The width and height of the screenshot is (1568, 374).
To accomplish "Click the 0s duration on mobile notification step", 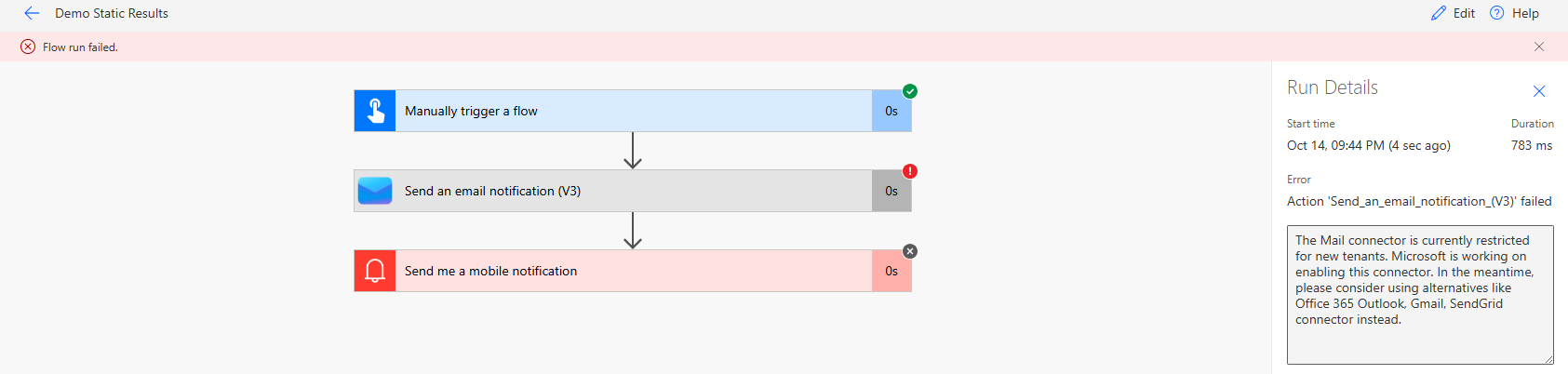I will (891, 271).
